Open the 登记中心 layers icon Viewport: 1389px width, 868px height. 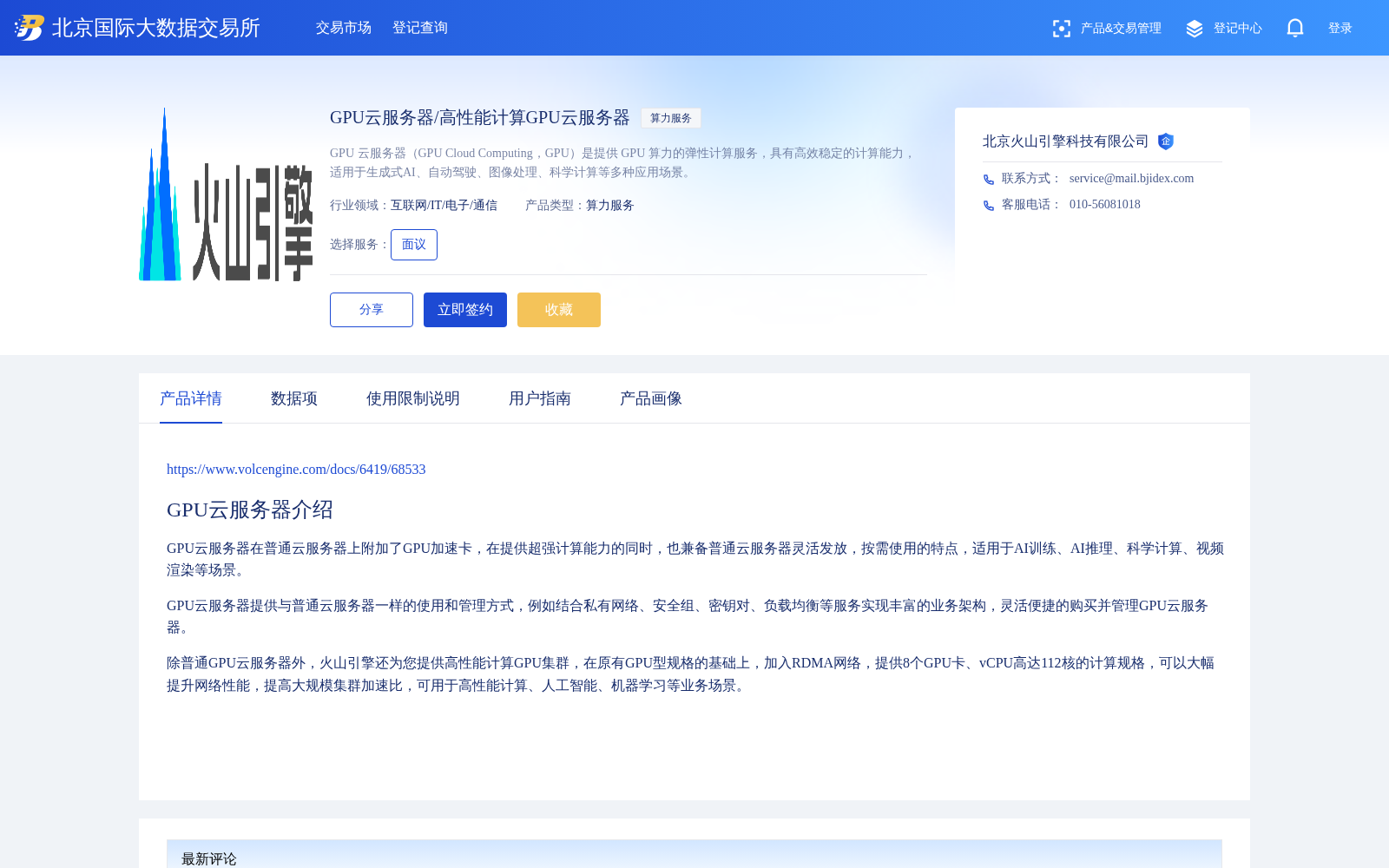click(1195, 29)
